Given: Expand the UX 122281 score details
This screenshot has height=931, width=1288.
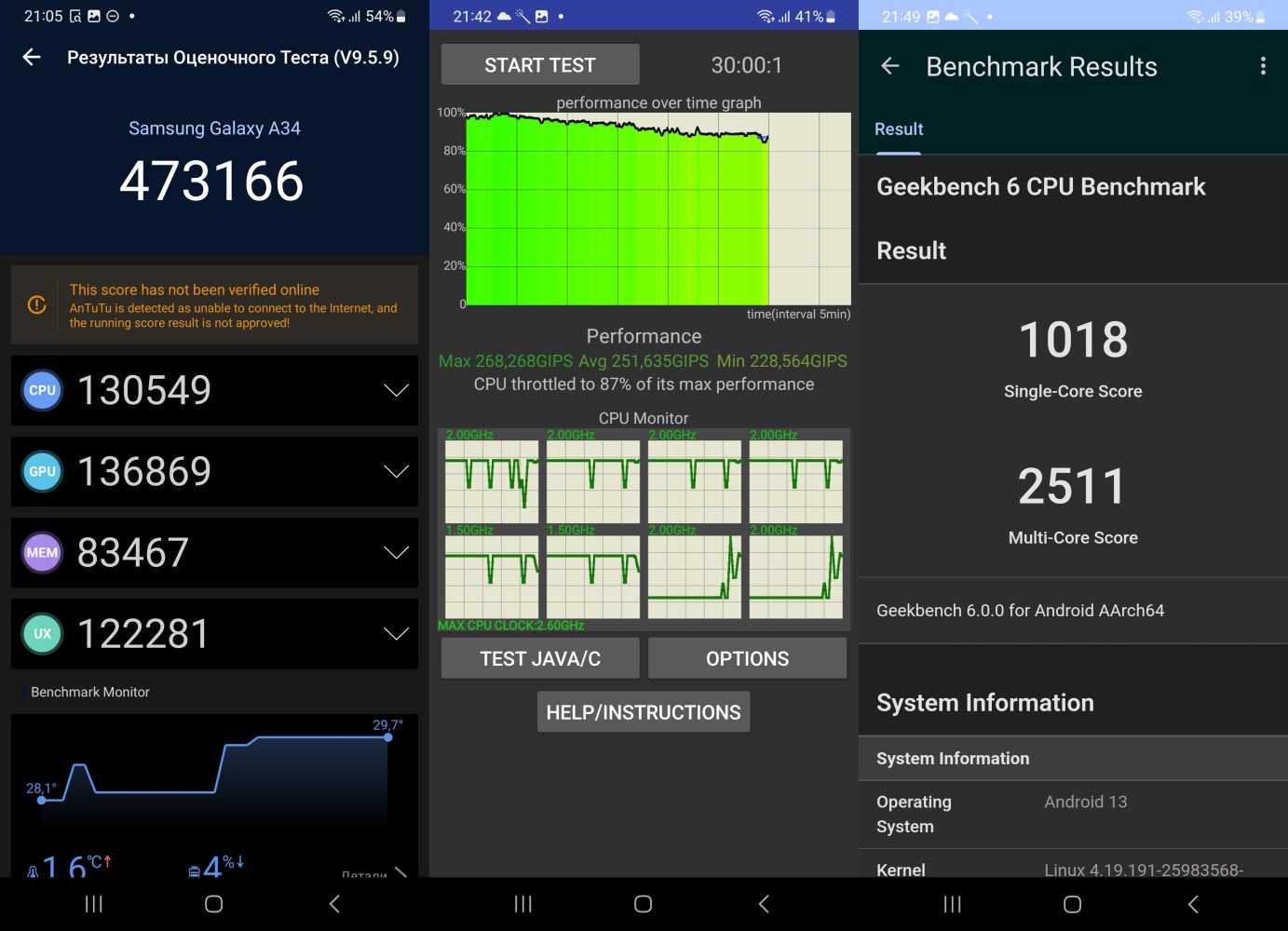Looking at the screenshot, I should coord(396,634).
